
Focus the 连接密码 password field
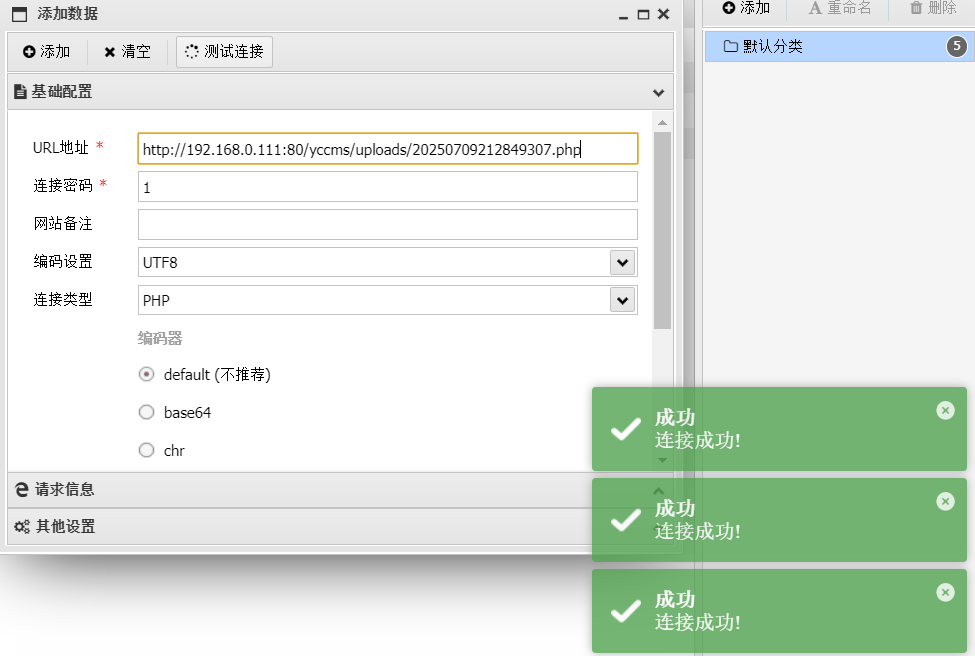[x=387, y=187]
